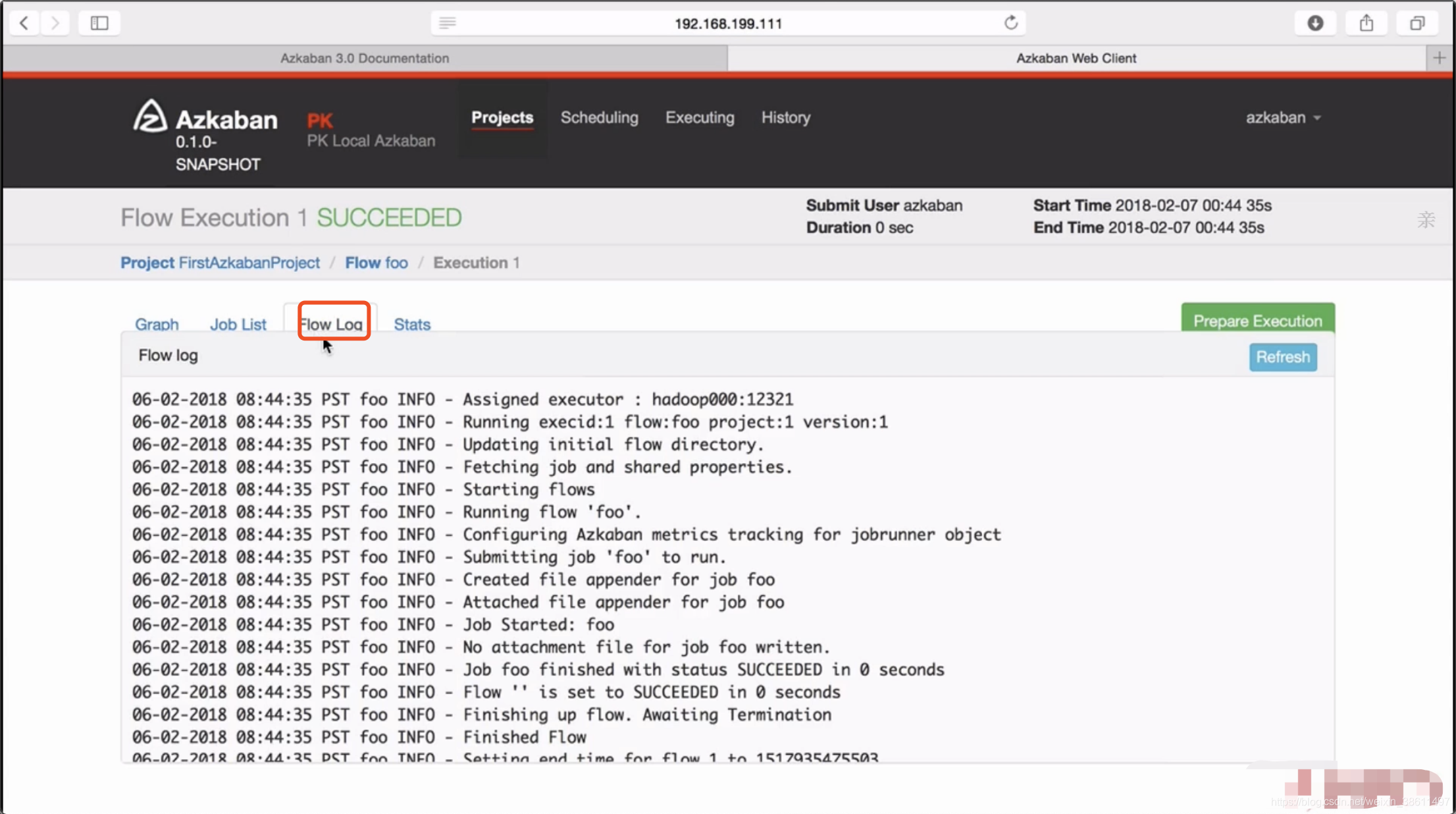
Task: Click the 'Execution 1' breadcrumb text
Action: click(476, 262)
